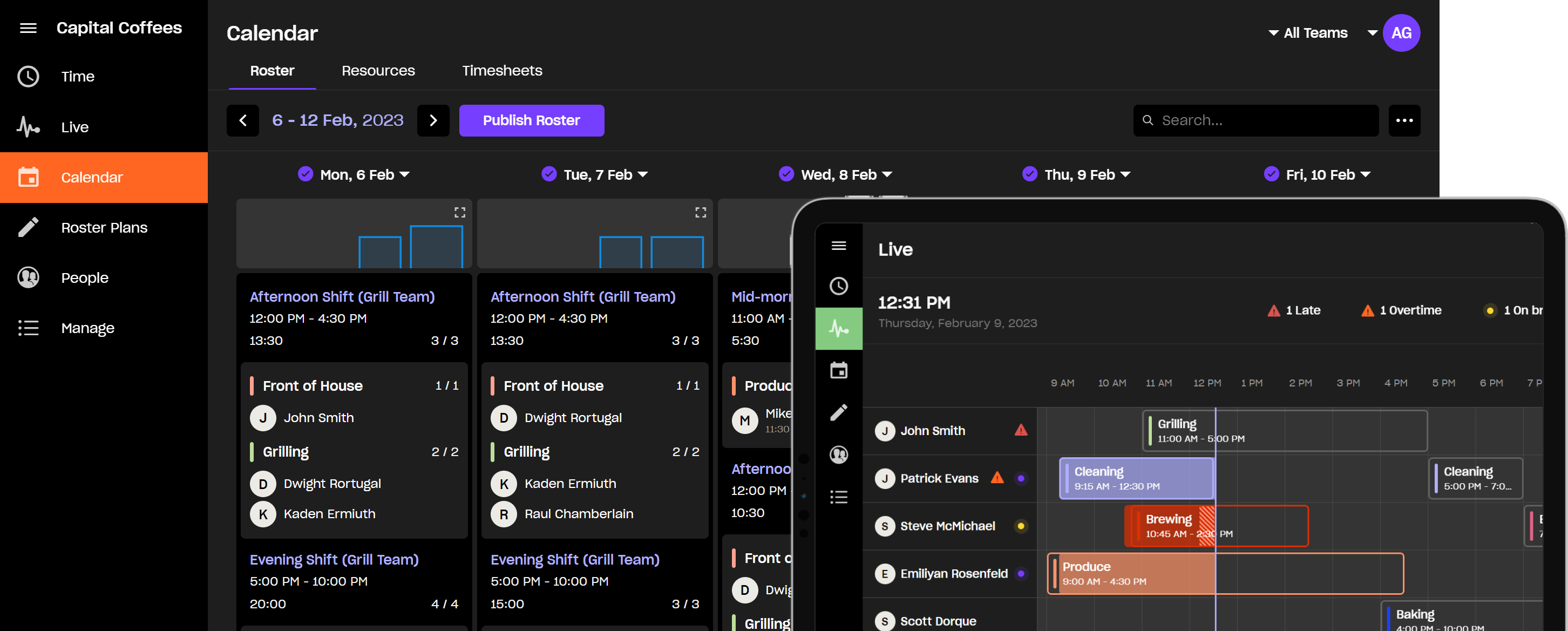Switch to the Timesheets tab

[501, 71]
